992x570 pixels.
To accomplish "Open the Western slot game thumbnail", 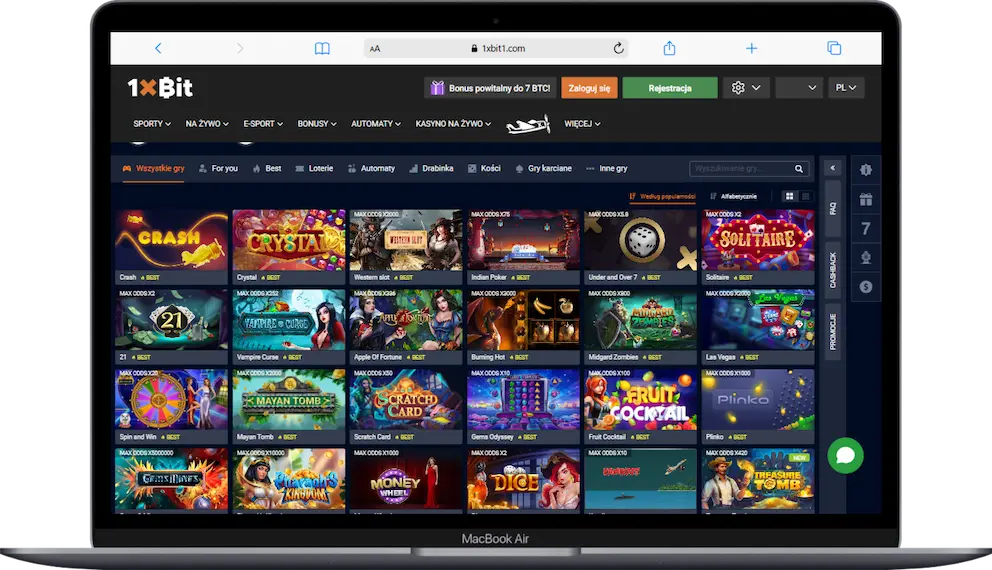I will tap(406, 240).
